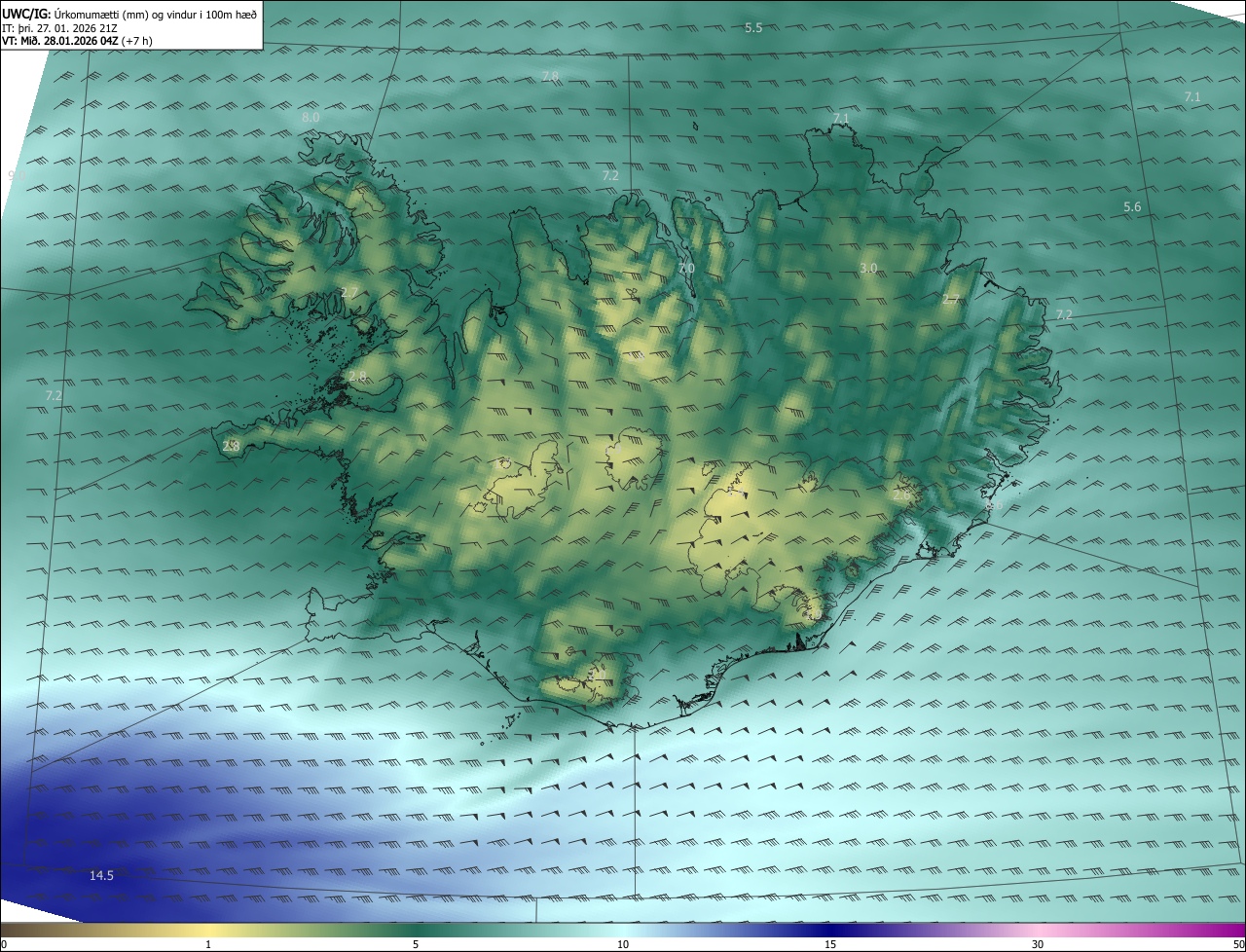Click the 7.8 value label on the map
The width and height of the screenshot is (1246, 952).
550,76
